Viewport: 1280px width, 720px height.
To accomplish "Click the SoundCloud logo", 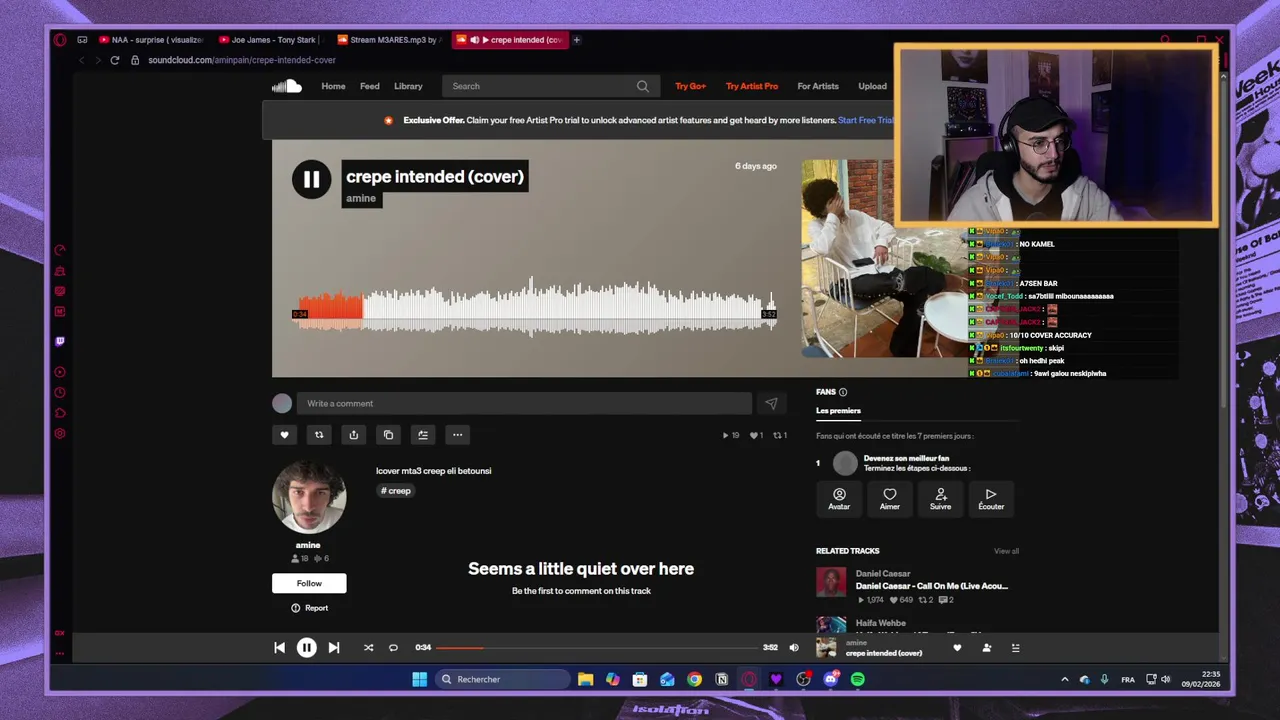I will [286, 86].
